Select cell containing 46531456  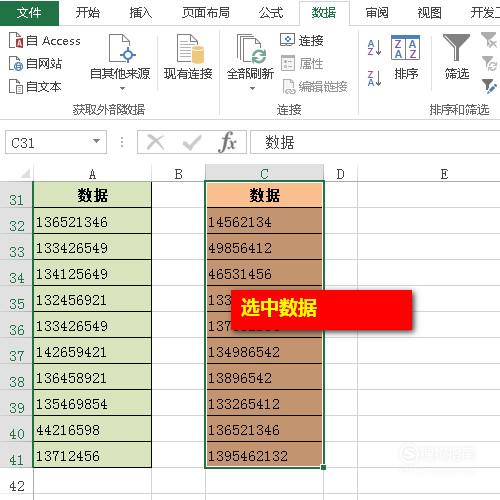click(x=264, y=273)
